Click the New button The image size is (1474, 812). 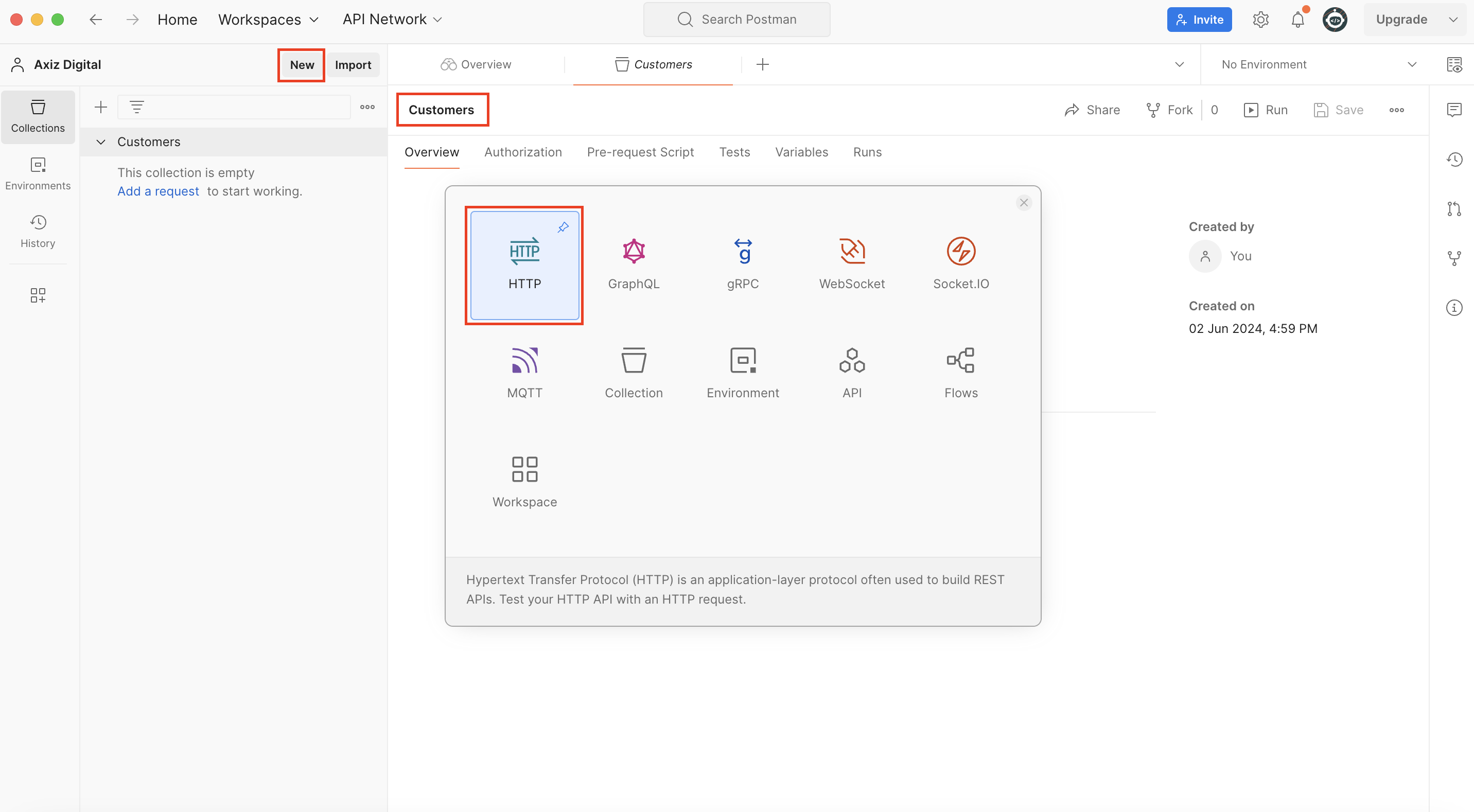[x=302, y=65]
